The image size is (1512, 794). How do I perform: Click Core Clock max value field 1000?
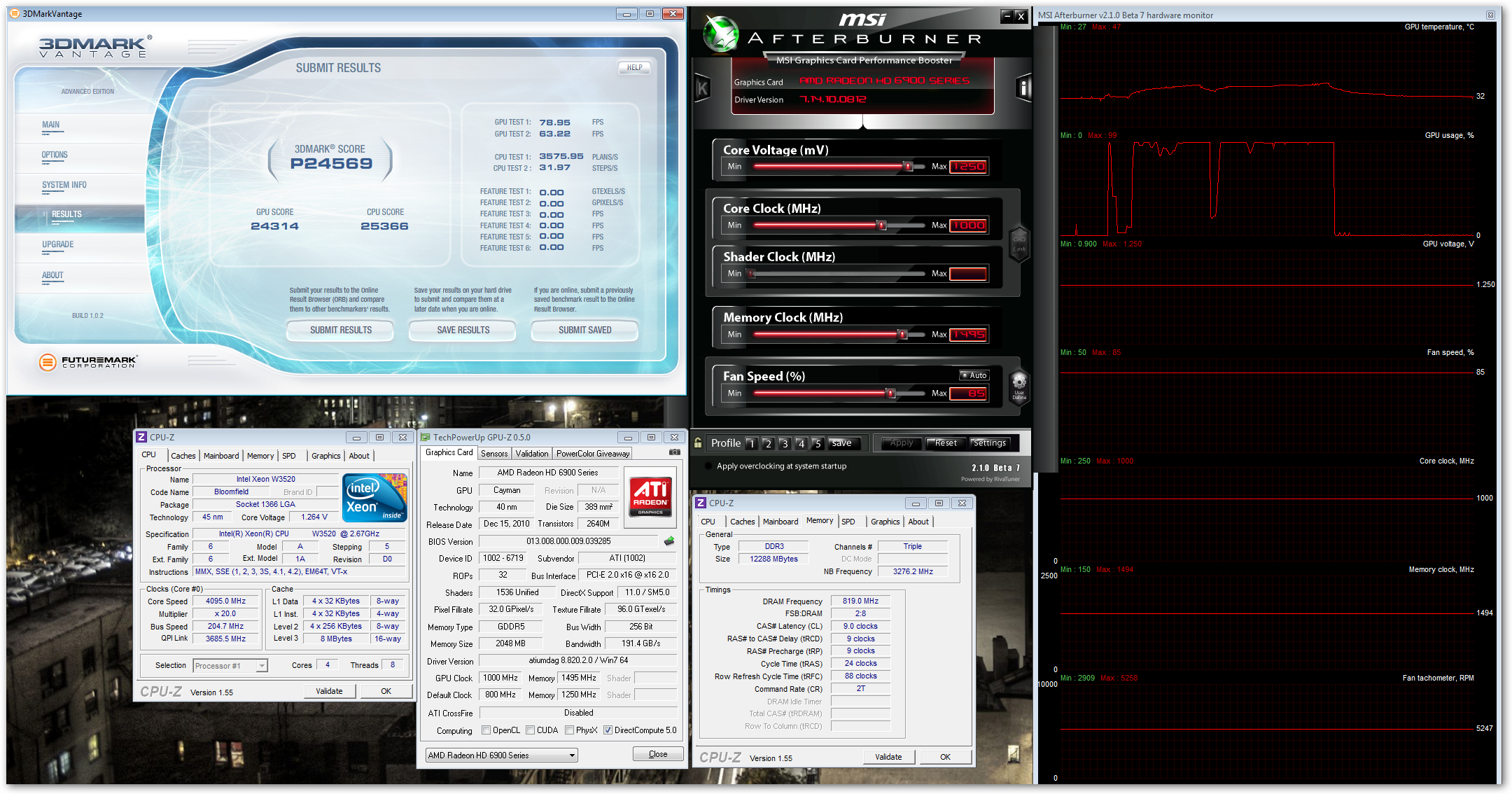pyautogui.click(x=968, y=225)
